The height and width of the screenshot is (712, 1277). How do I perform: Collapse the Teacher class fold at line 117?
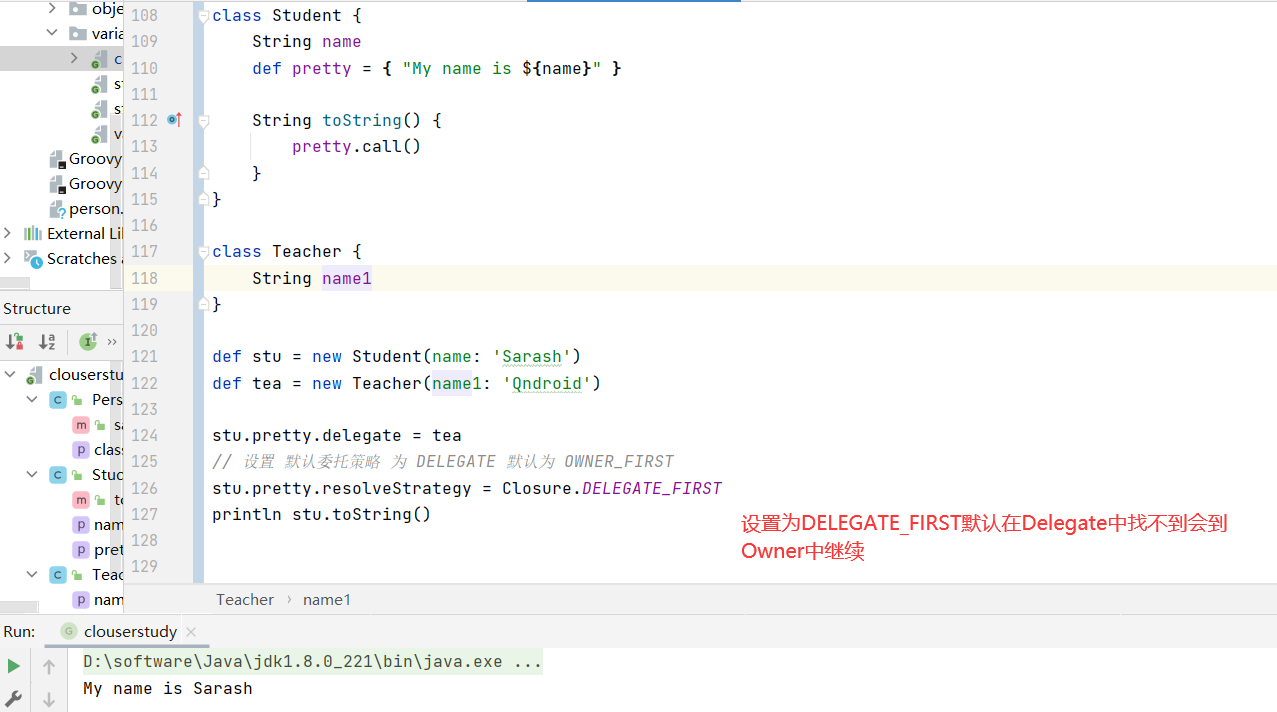(203, 251)
